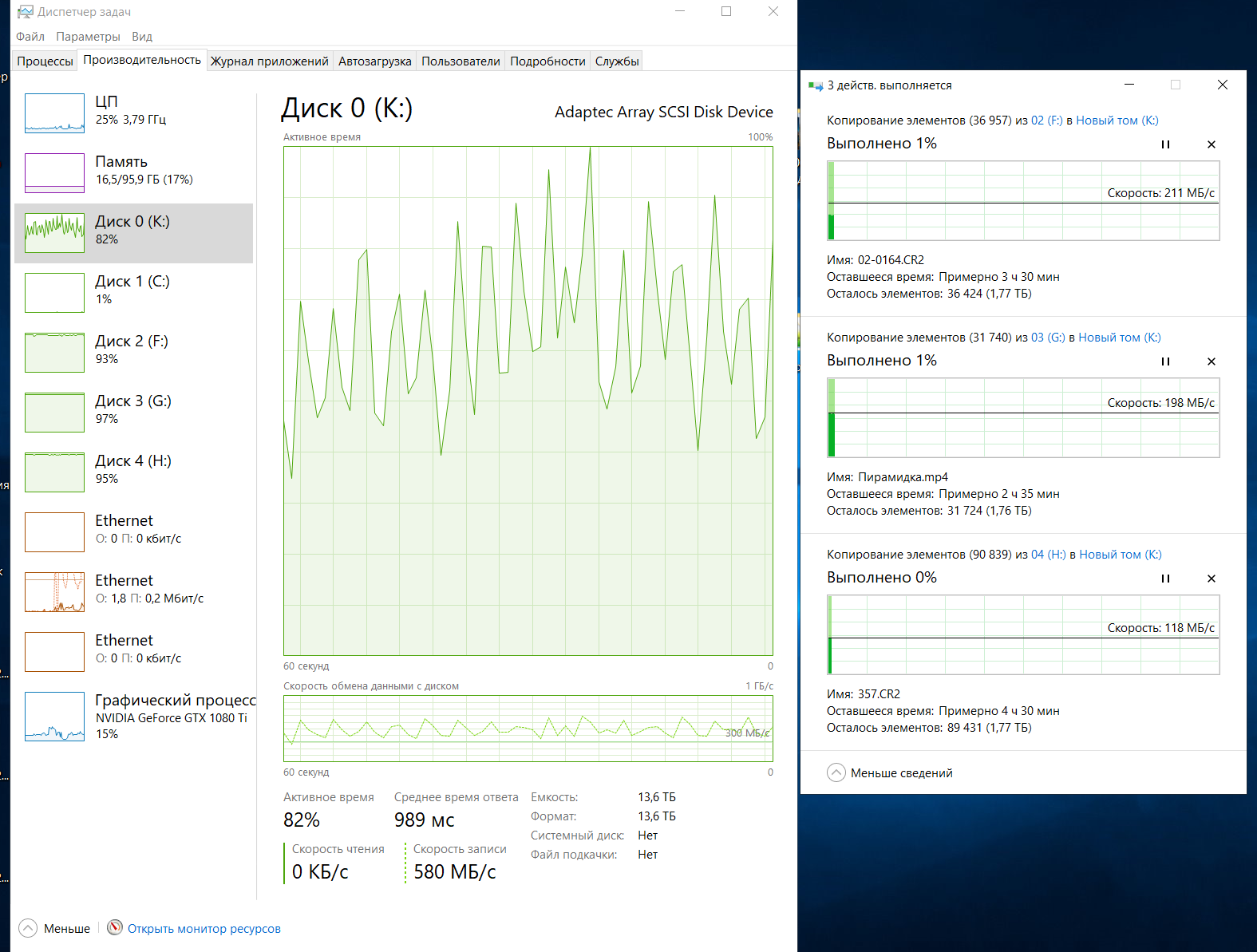The height and width of the screenshot is (952, 1257).
Task: Select Диск 2 (F:) in sidebar
Action: coord(133,352)
